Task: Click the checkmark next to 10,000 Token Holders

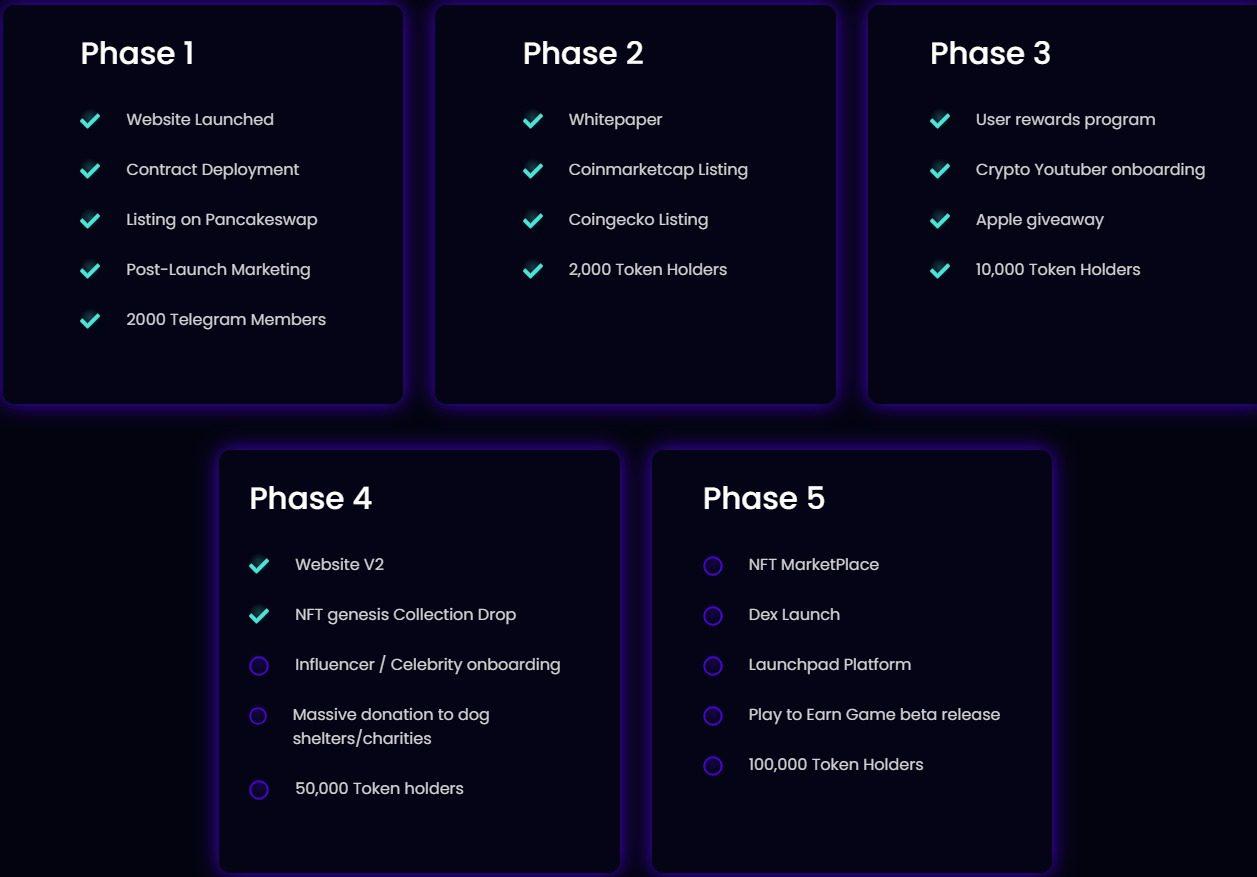Action: tap(940, 270)
